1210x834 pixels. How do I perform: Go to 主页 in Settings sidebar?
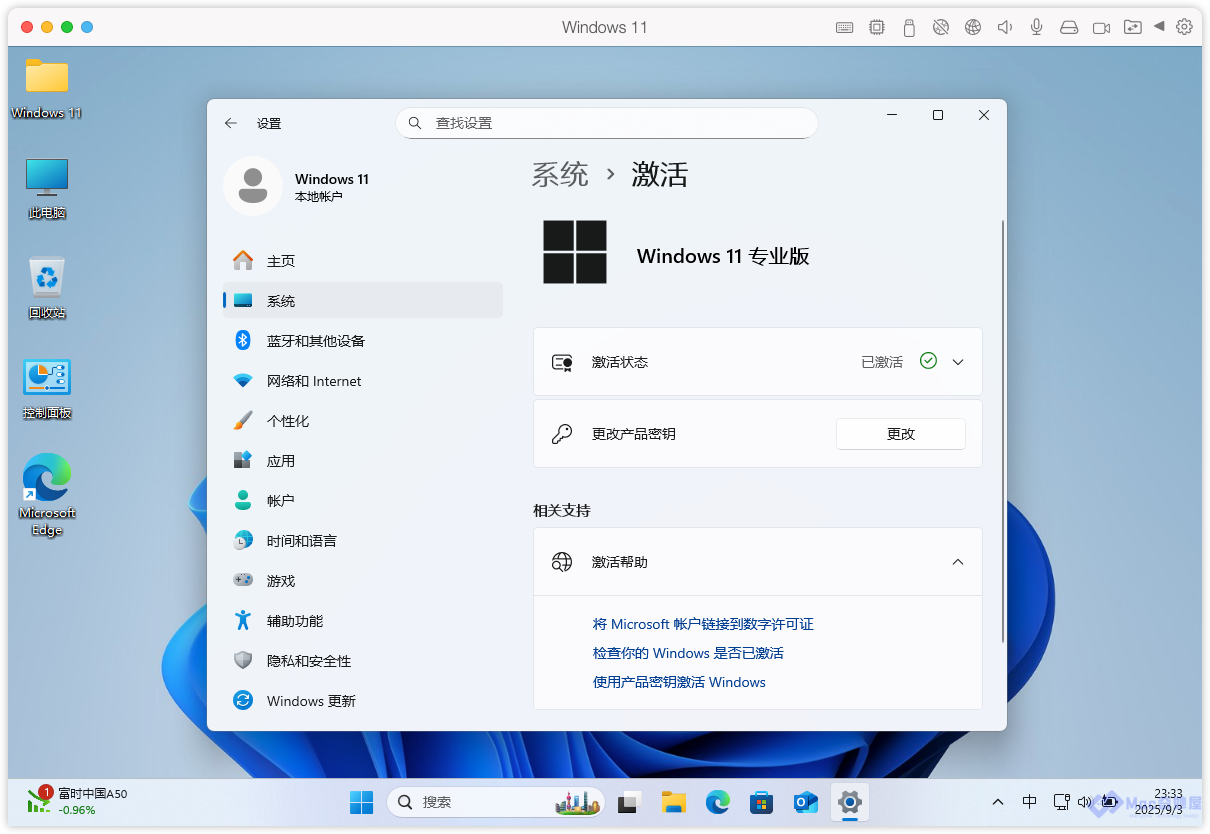(362, 261)
